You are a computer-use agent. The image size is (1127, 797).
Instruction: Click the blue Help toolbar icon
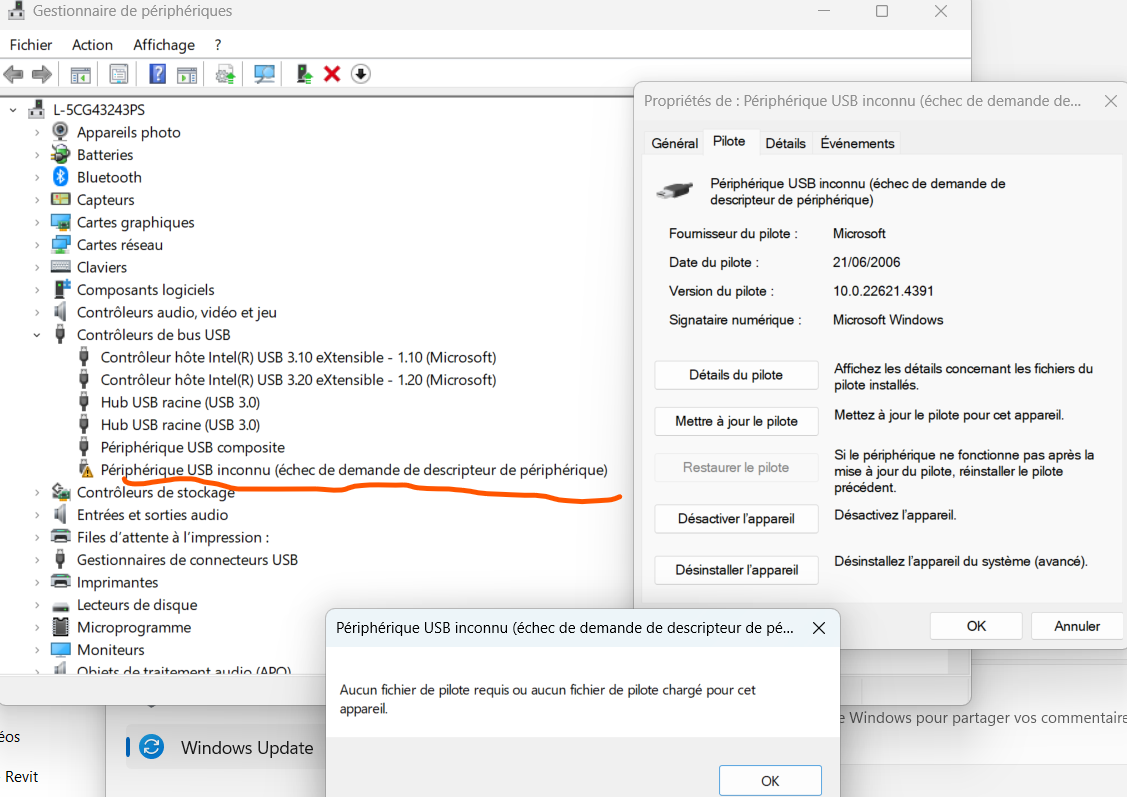point(157,74)
